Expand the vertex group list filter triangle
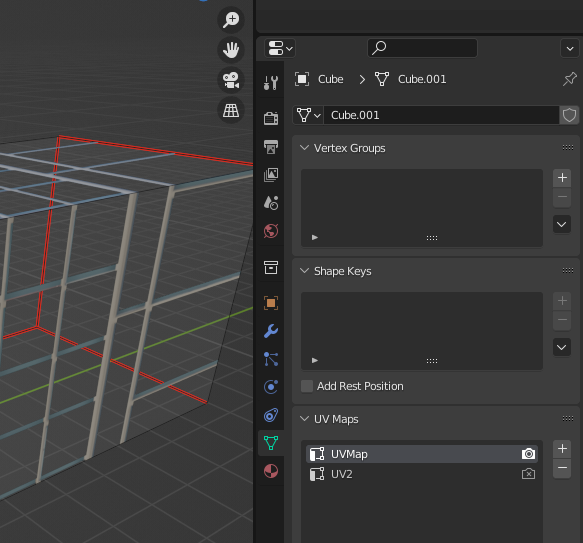Image resolution: width=583 pixels, height=543 pixels. [315, 237]
